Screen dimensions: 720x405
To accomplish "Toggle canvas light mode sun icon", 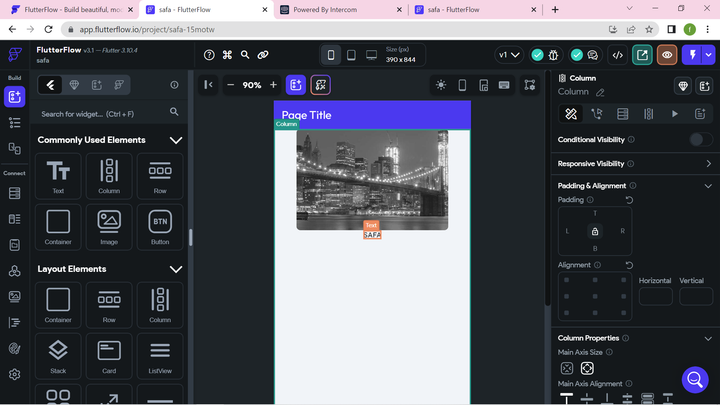I will tap(441, 85).
